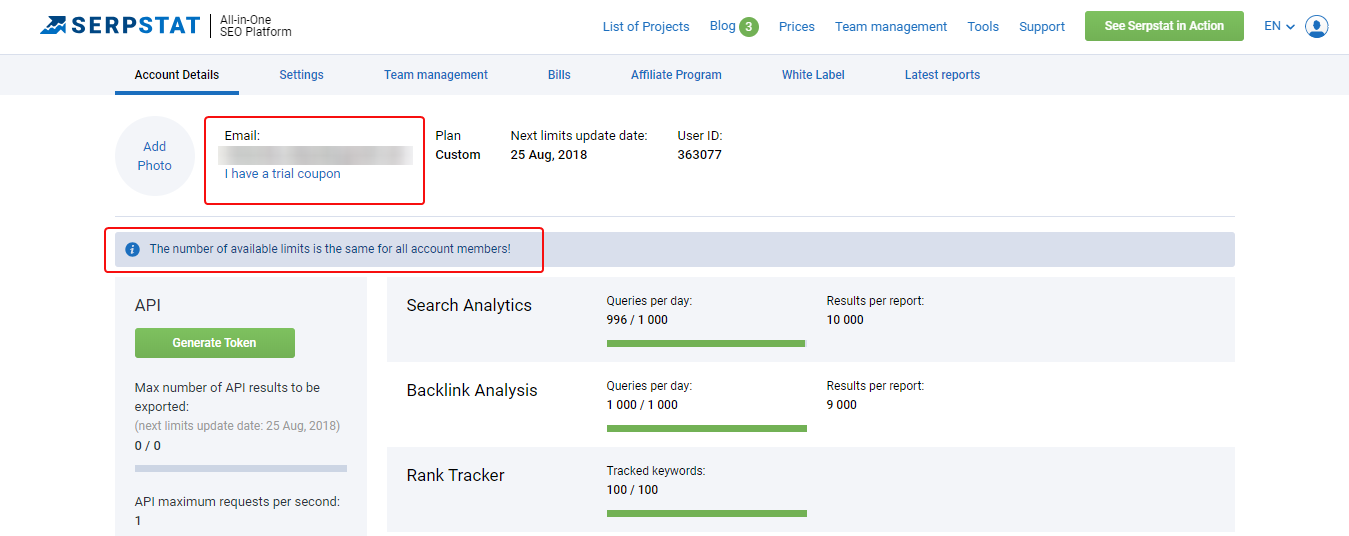1349x536 pixels.
Task: Open the Blog link in top navigation
Action: [x=722, y=26]
